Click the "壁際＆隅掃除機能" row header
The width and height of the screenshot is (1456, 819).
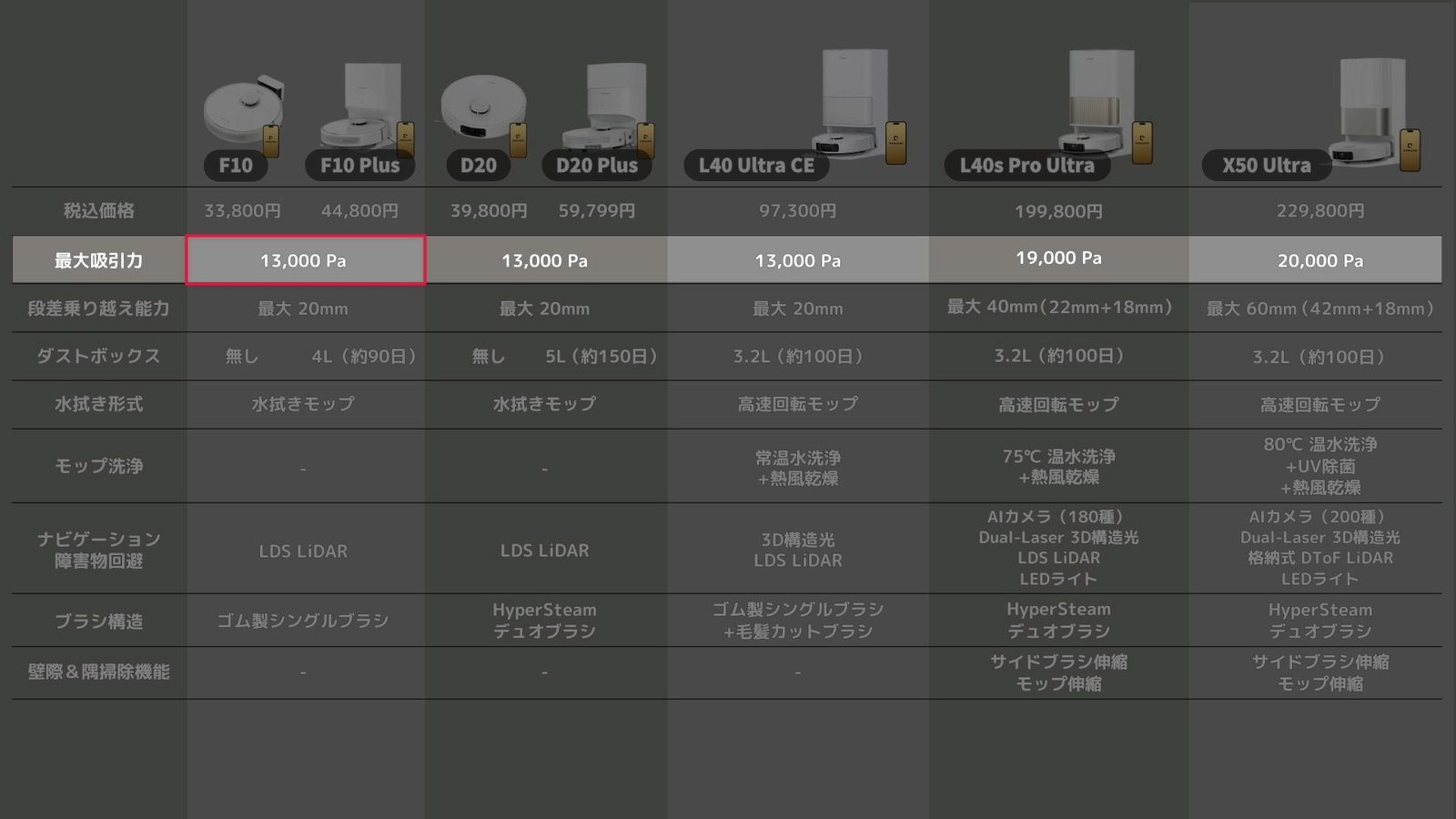tap(99, 672)
